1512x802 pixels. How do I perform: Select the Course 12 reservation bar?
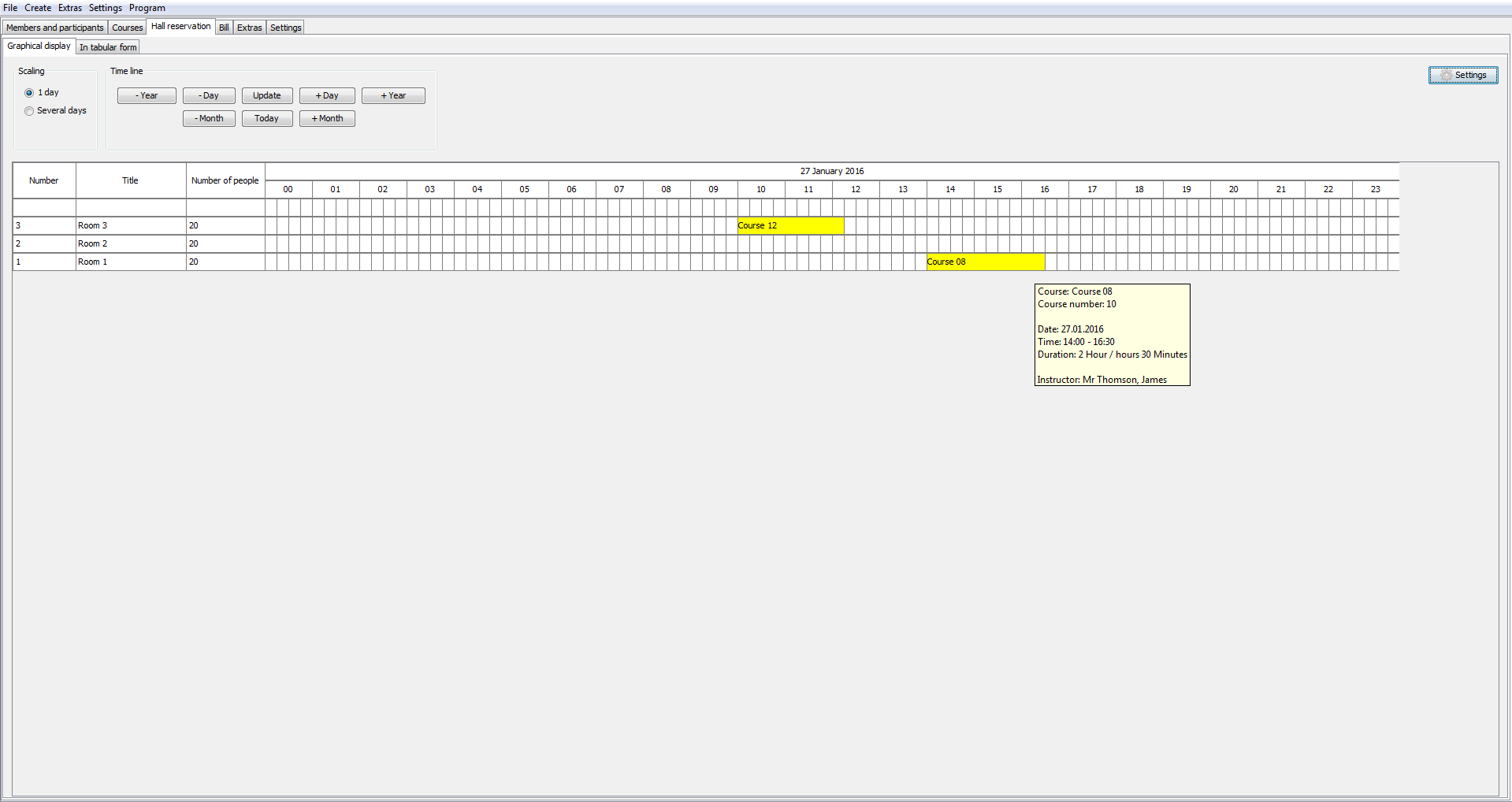[791, 226]
